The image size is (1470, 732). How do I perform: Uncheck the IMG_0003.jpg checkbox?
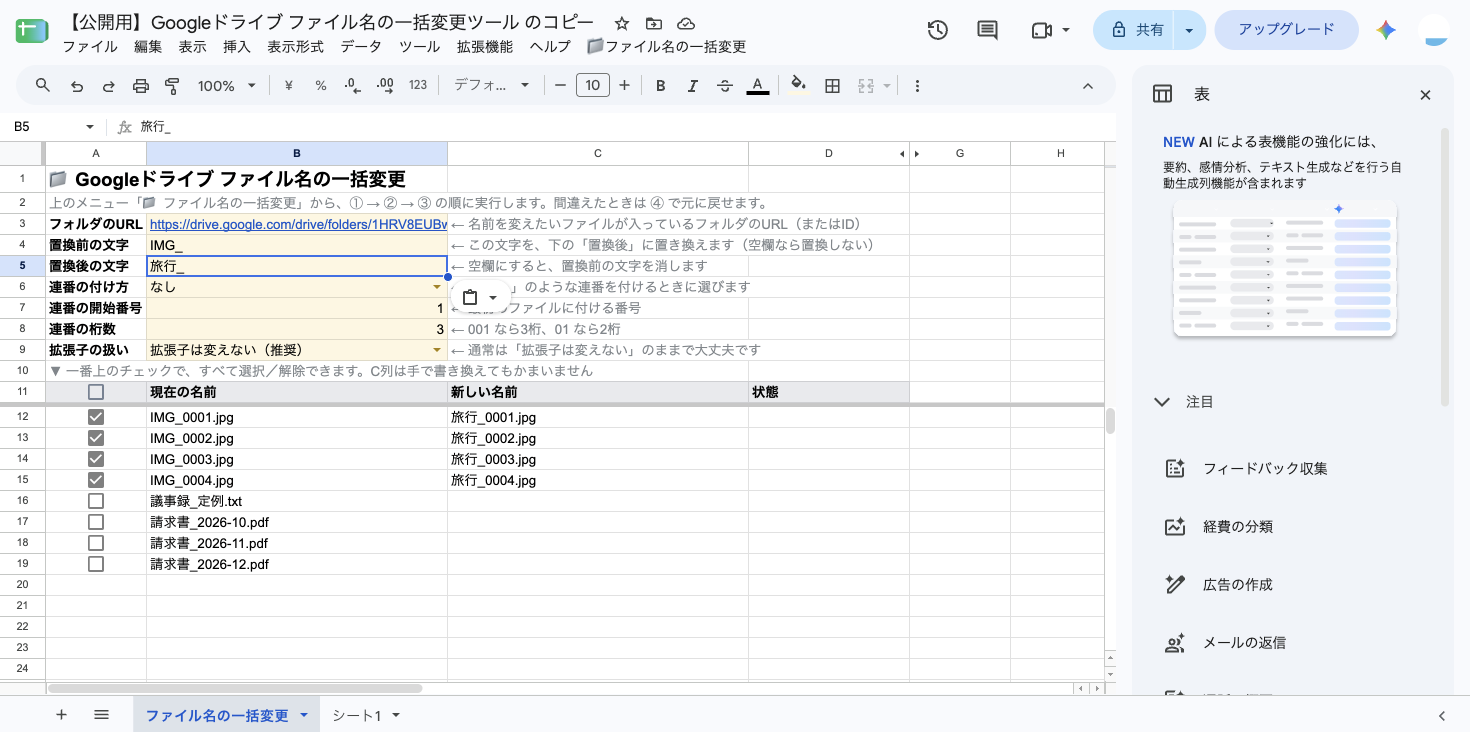[96, 459]
